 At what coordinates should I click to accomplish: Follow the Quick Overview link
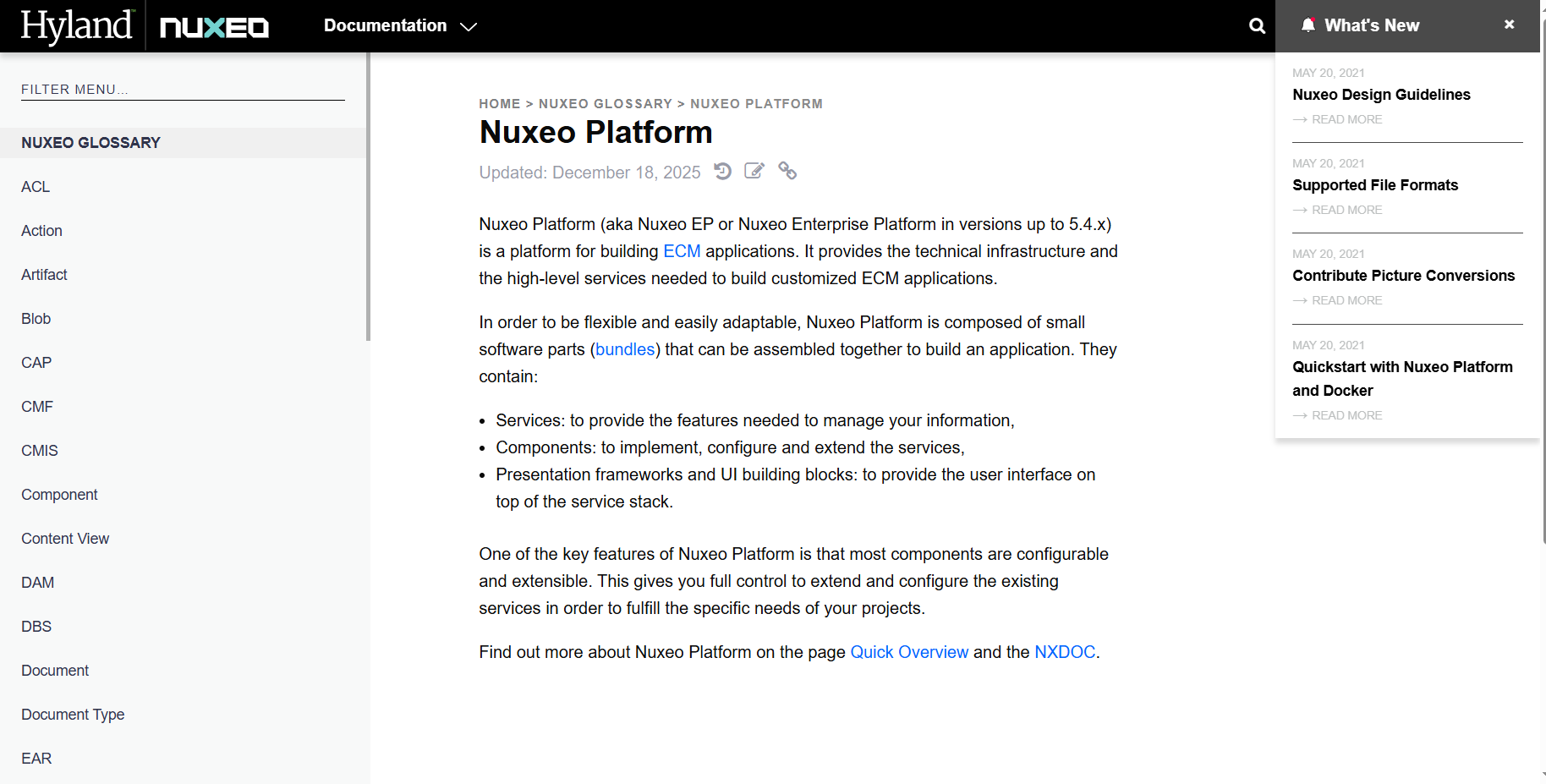[909, 652]
